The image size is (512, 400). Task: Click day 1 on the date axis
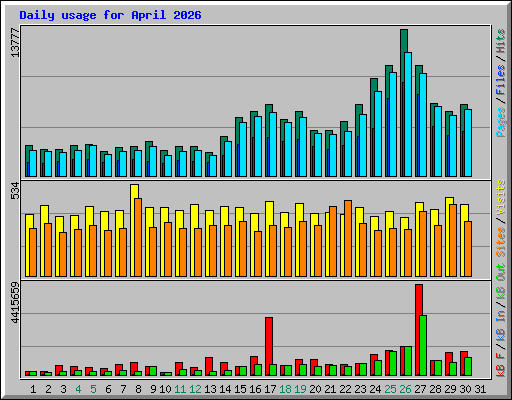33,389
